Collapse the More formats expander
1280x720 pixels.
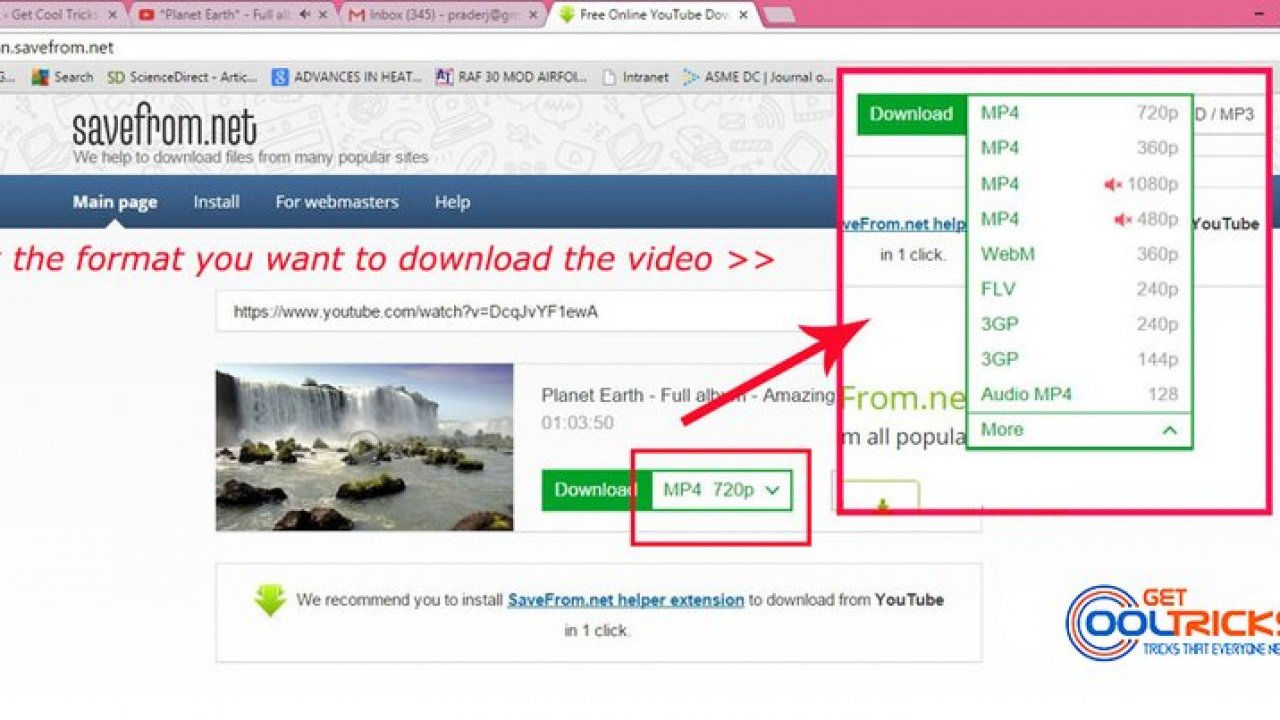click(x=1079, y=430)
